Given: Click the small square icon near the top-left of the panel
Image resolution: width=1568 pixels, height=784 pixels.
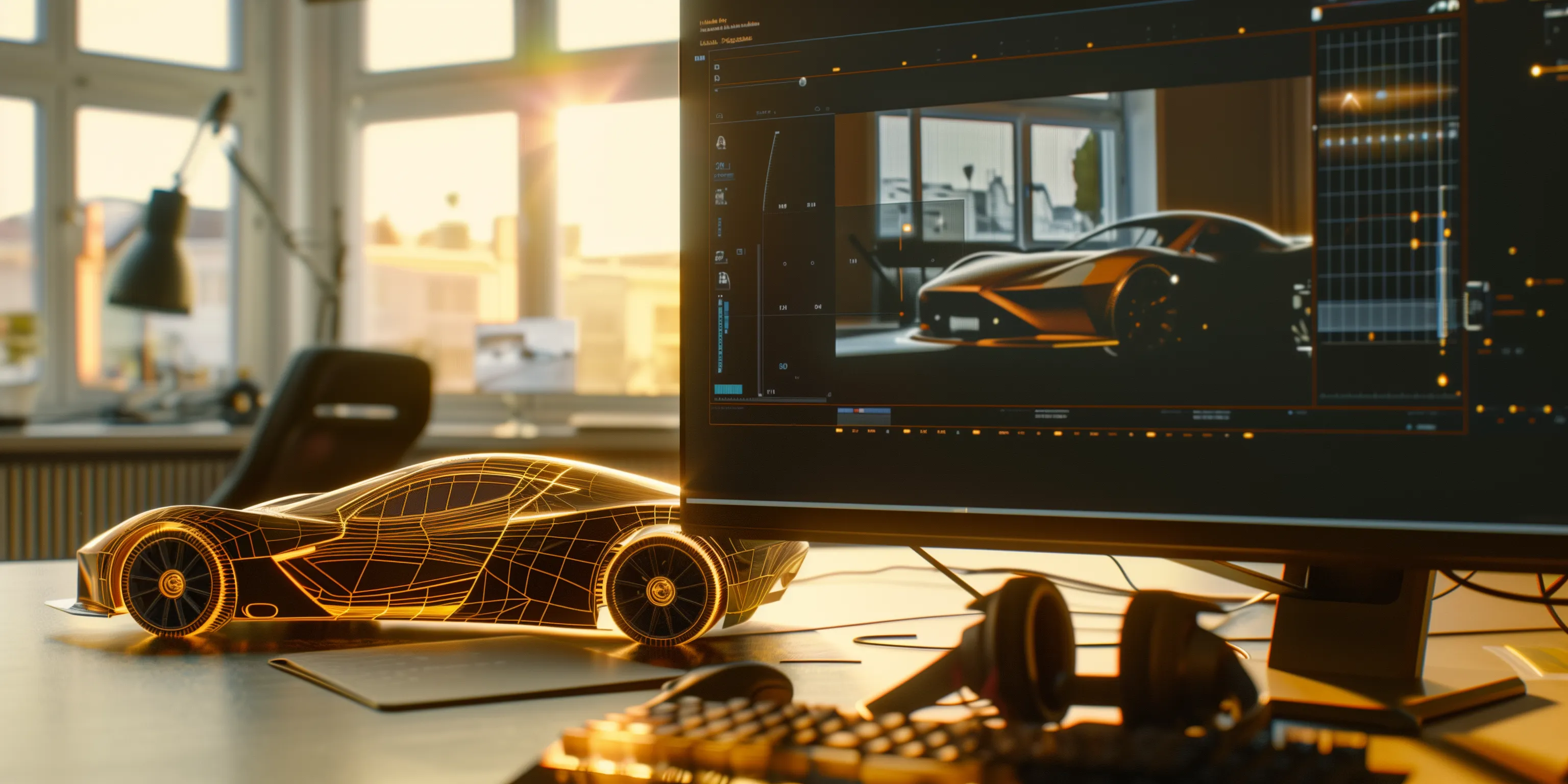Looking at the screenshot, I should (x=717, y=67).
